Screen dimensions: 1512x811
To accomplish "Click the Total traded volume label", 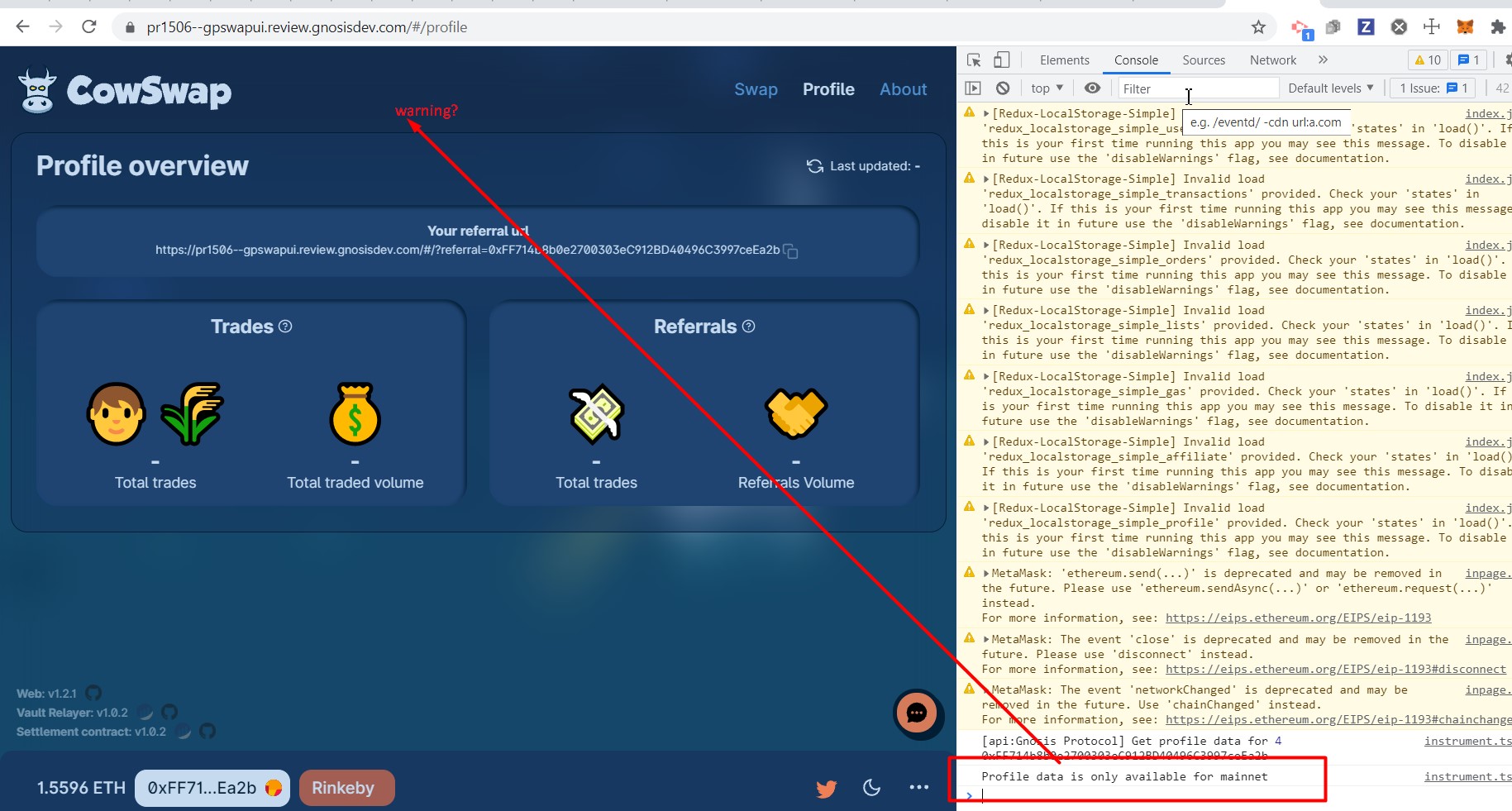I will click(x=355, y=483).
